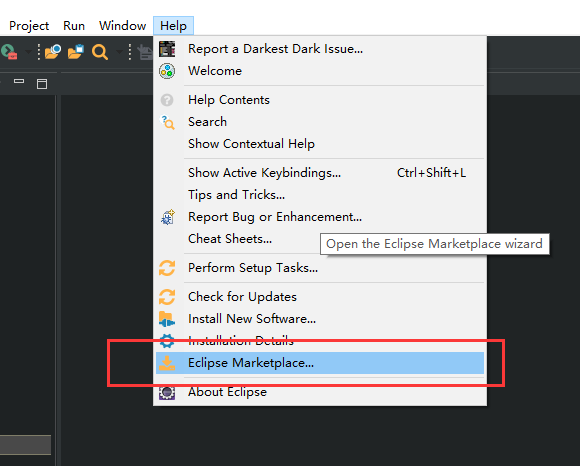Click the About Eclipse logo icon
Screen dimensions: 580x466
click(x=167, y=392)
